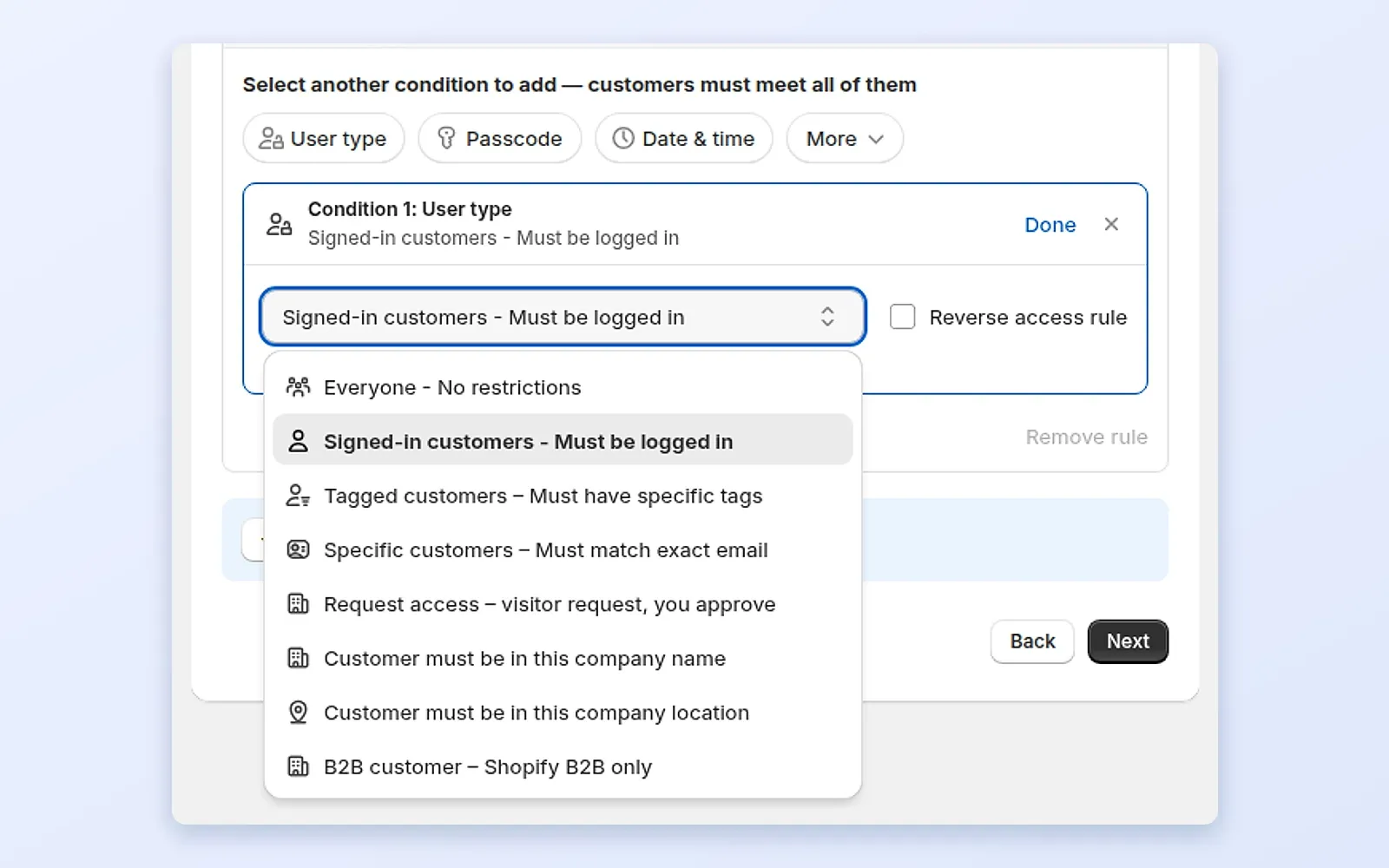Go Back to previous step
The image size is (1389, 868).
click(x=1032, y=641)
